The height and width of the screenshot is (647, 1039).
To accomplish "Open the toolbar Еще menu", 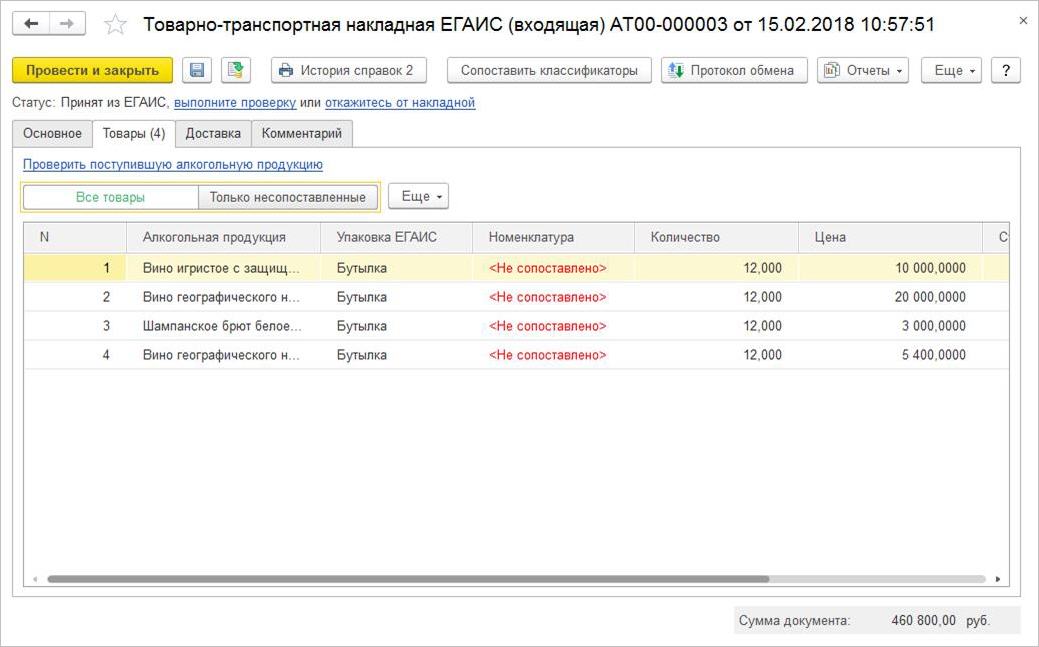I will click(x=952, y=70).
